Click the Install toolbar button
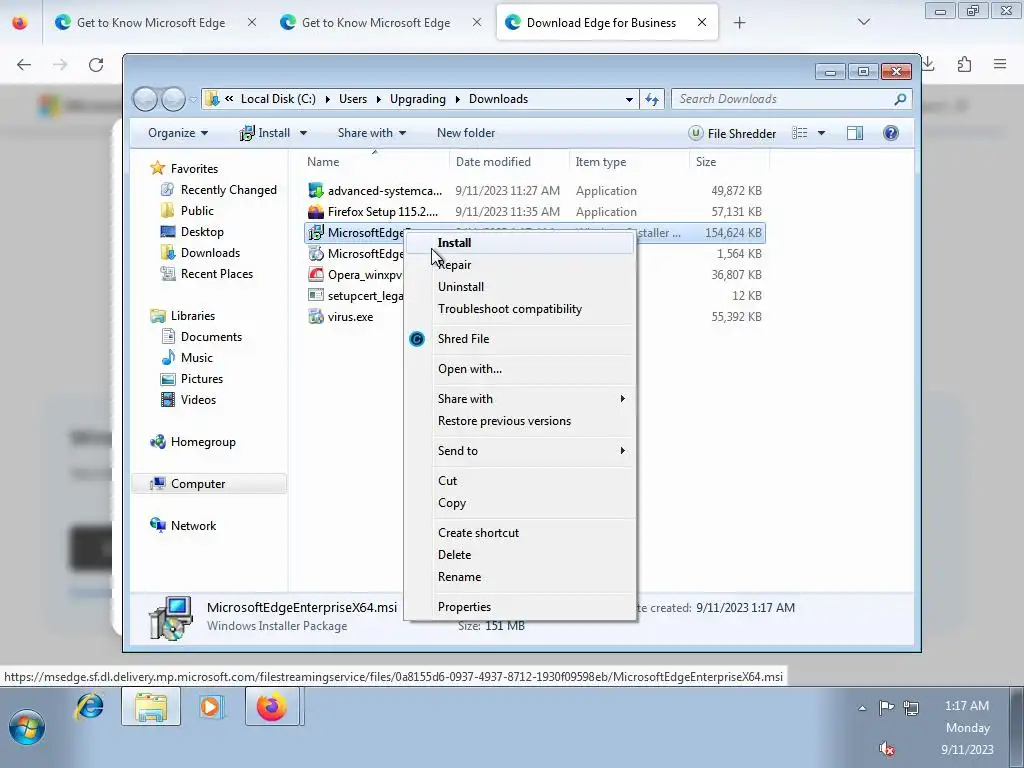 [265, 133]
